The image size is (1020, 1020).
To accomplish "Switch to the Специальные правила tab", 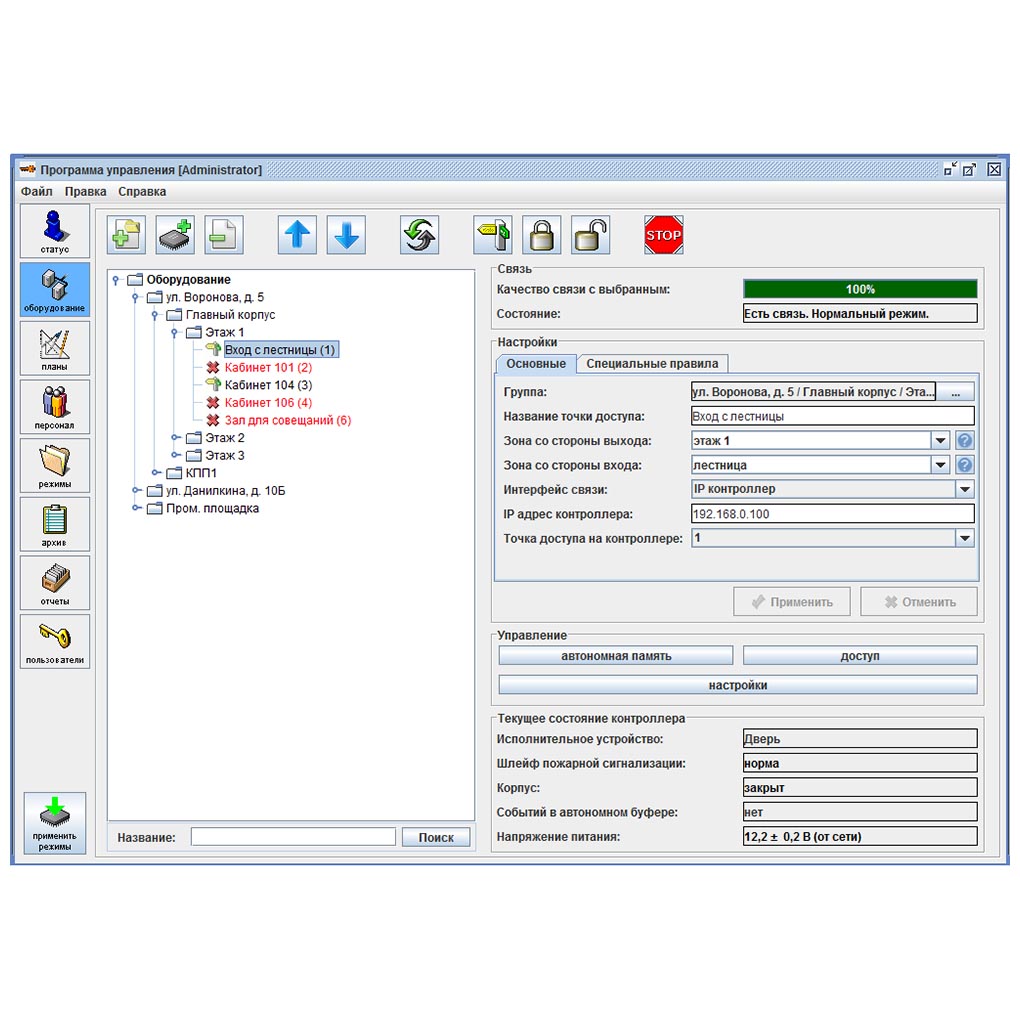I will point(652,364).
